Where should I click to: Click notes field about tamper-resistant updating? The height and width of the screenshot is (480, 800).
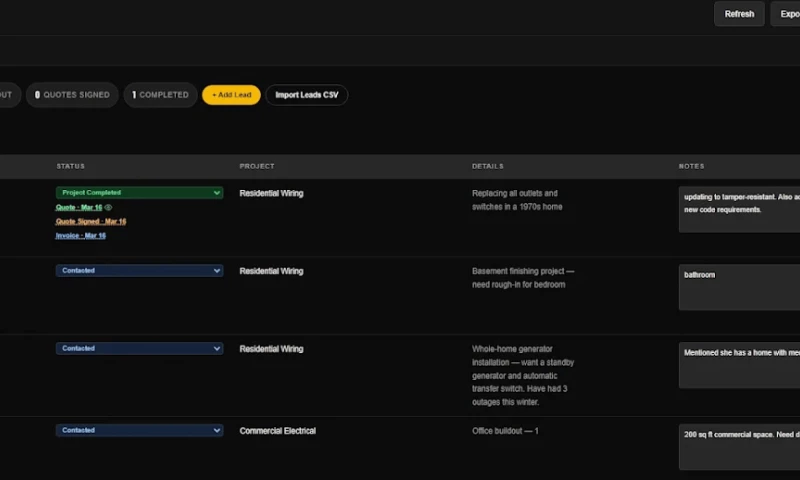click(x=739, y=210)
